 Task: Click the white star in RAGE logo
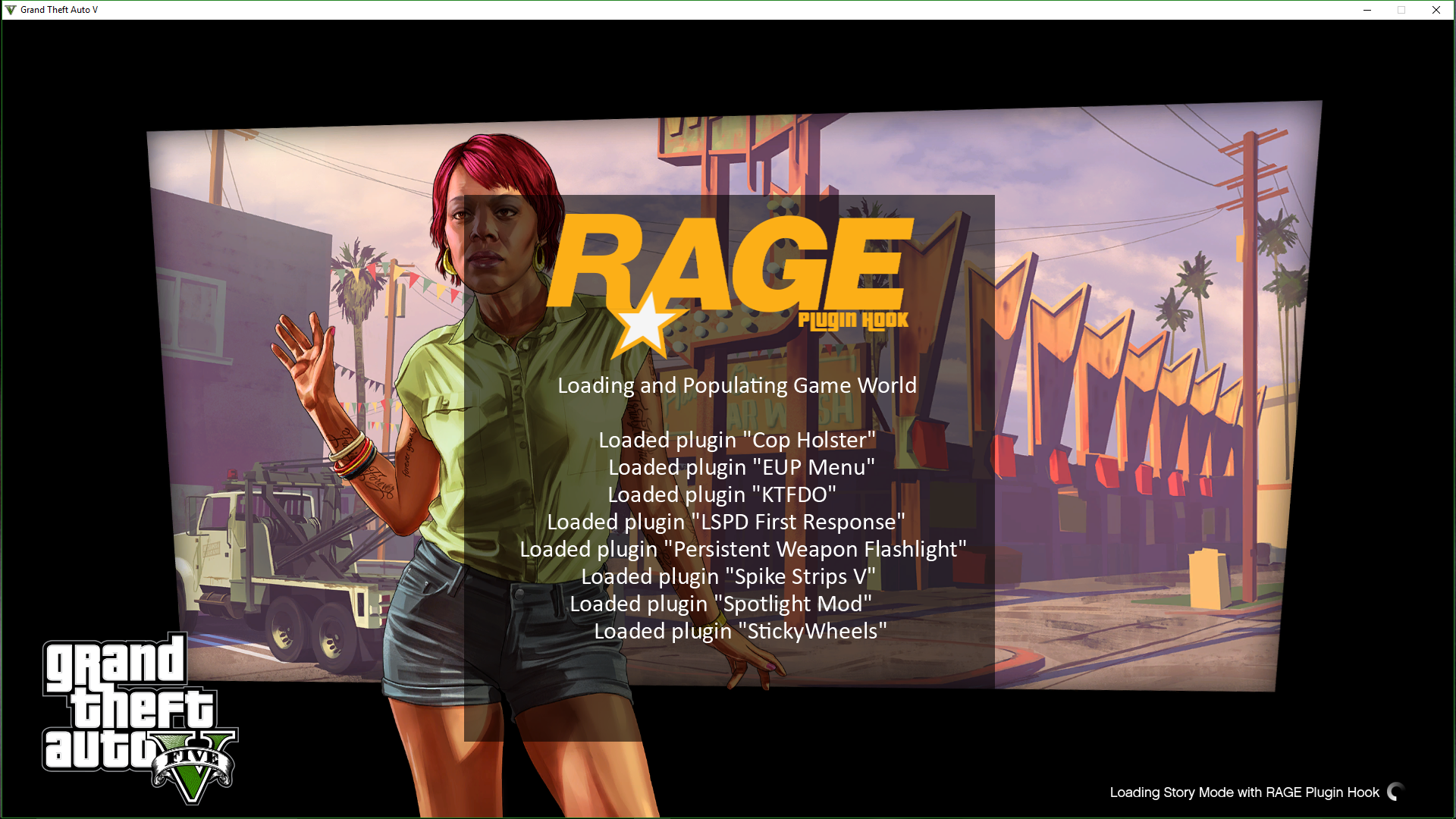point(645,324)
